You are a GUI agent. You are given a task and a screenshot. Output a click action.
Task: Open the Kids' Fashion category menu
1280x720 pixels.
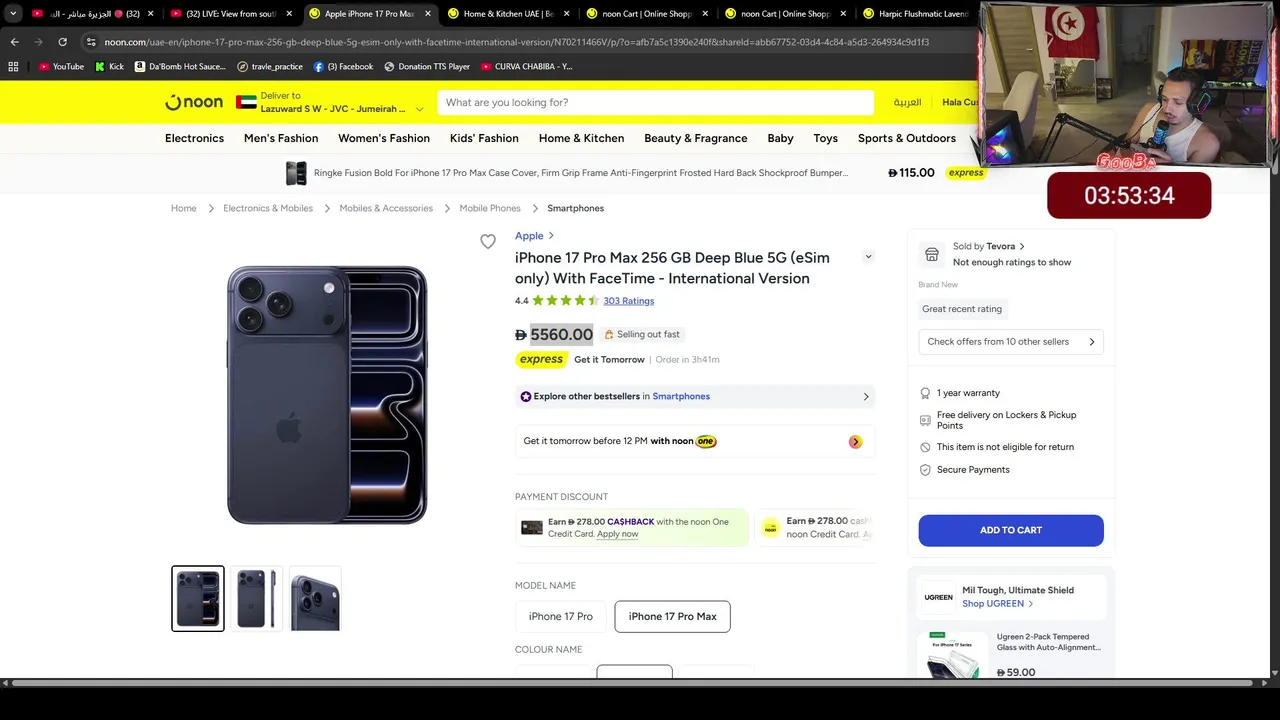pyautogui.click(x=484, y=138)
